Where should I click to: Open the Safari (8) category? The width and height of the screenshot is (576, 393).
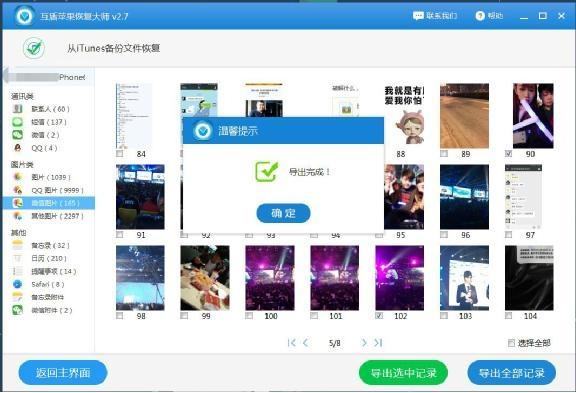(38, 284)
